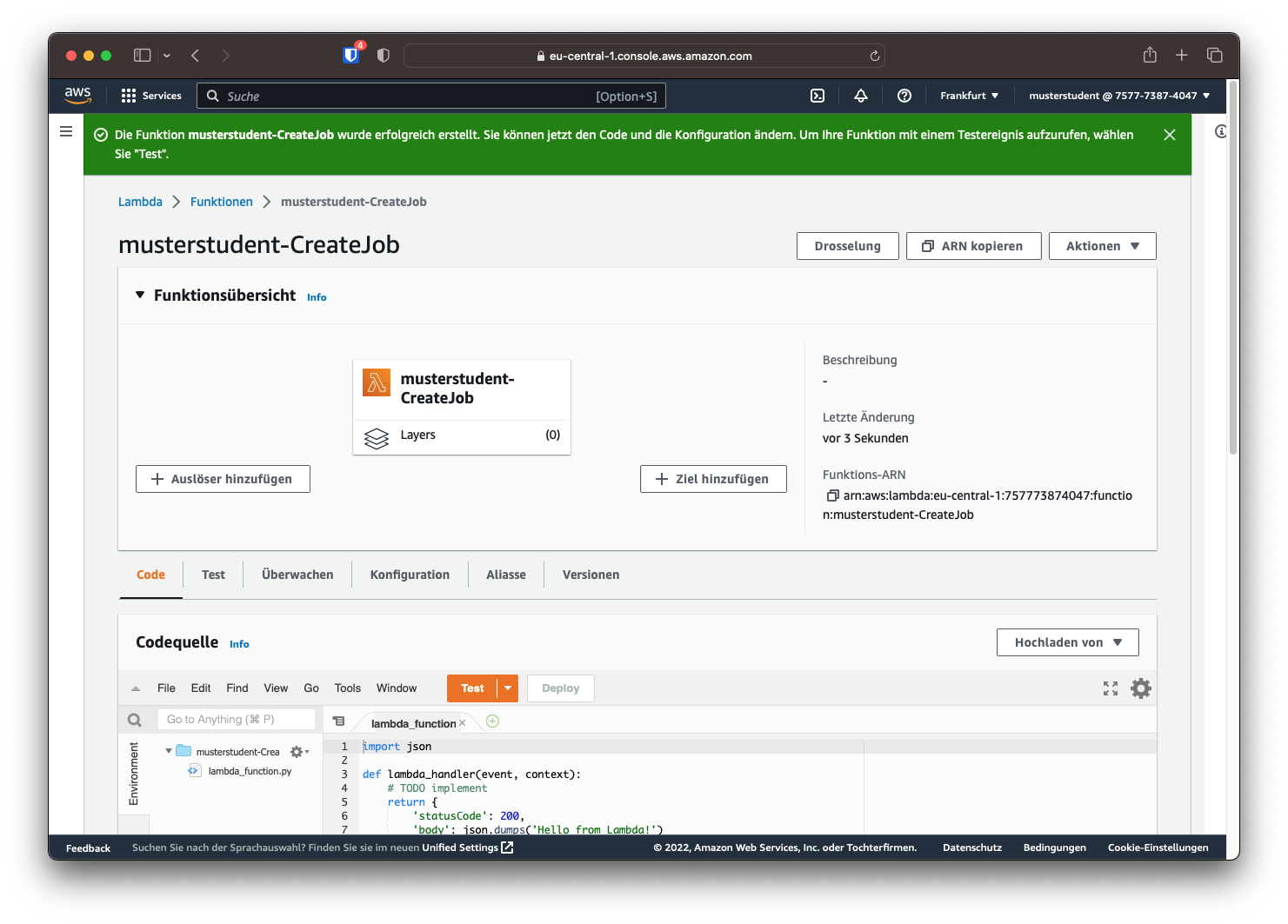
Task: Open the View menu in editor
Action: (276, 688)
